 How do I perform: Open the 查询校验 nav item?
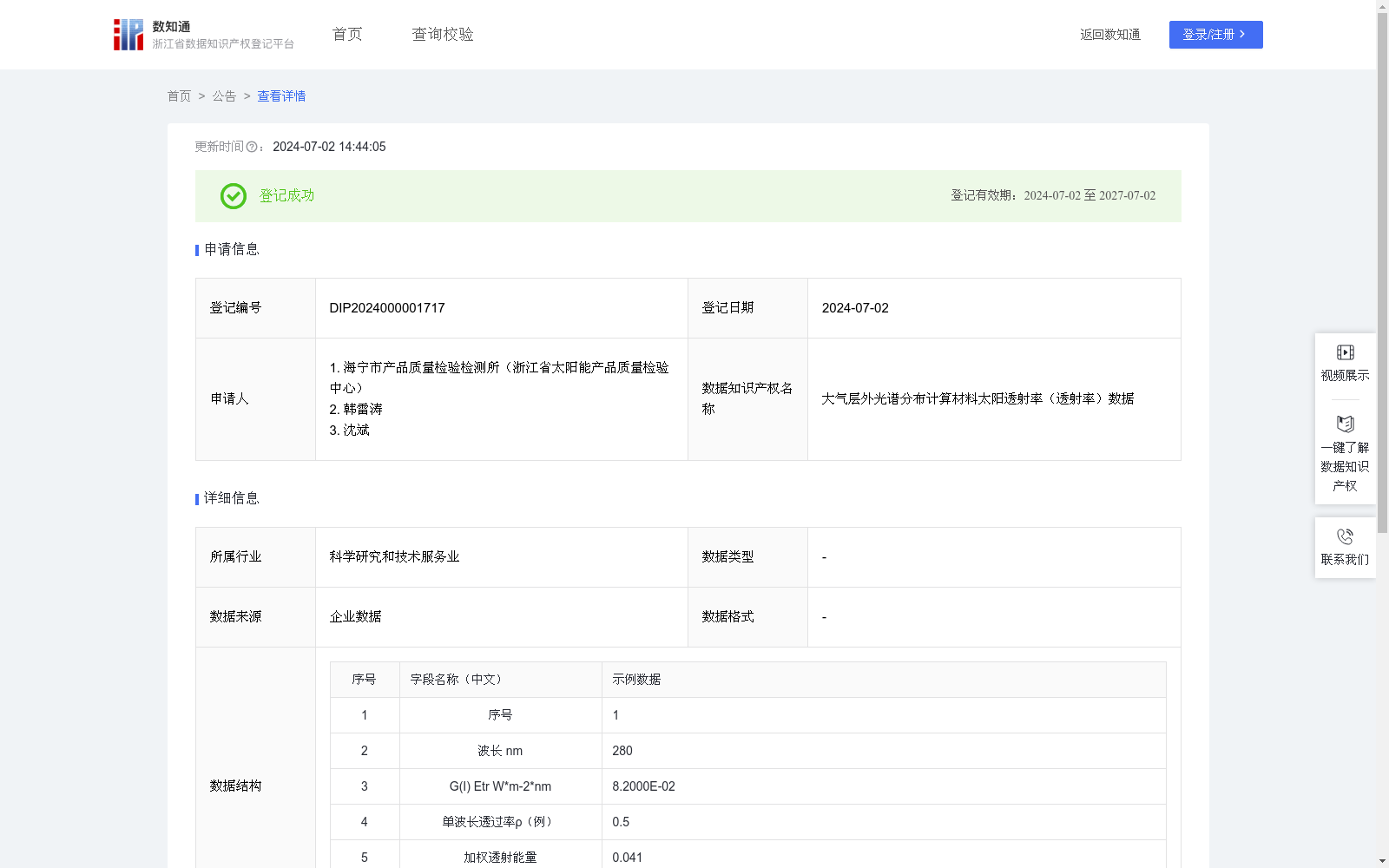click(x=443, y=35)
